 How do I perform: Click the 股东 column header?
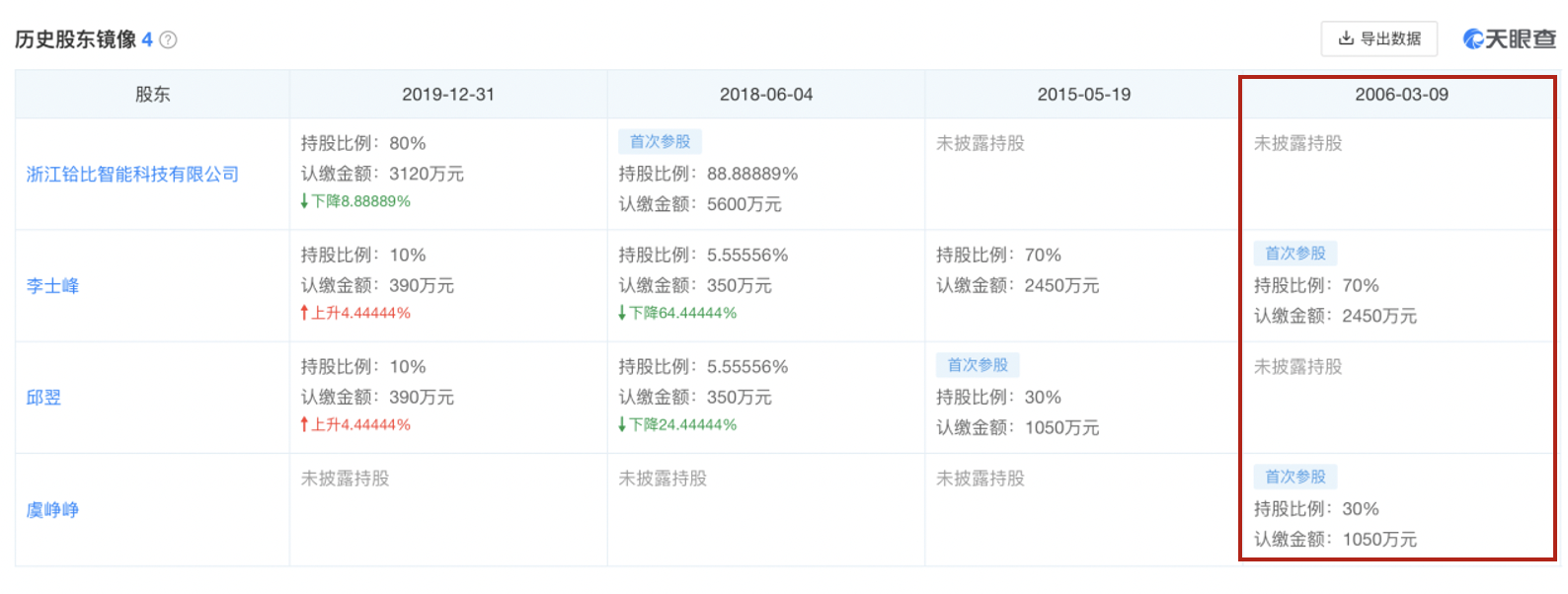point(152,95)
